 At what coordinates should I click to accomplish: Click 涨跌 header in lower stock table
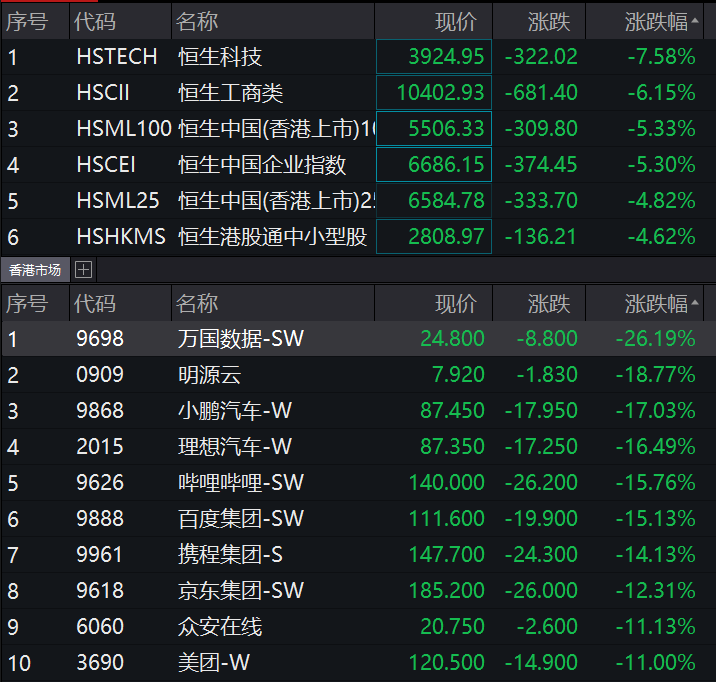point(539,304)
